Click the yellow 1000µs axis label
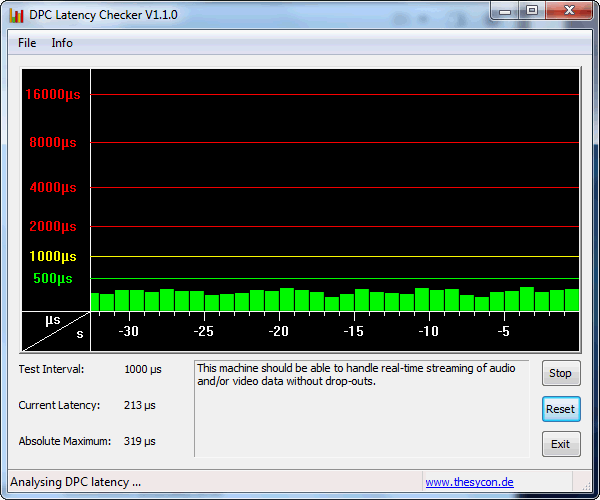The image size is (600, 500). pyautogui.click(x=53, y=256)
